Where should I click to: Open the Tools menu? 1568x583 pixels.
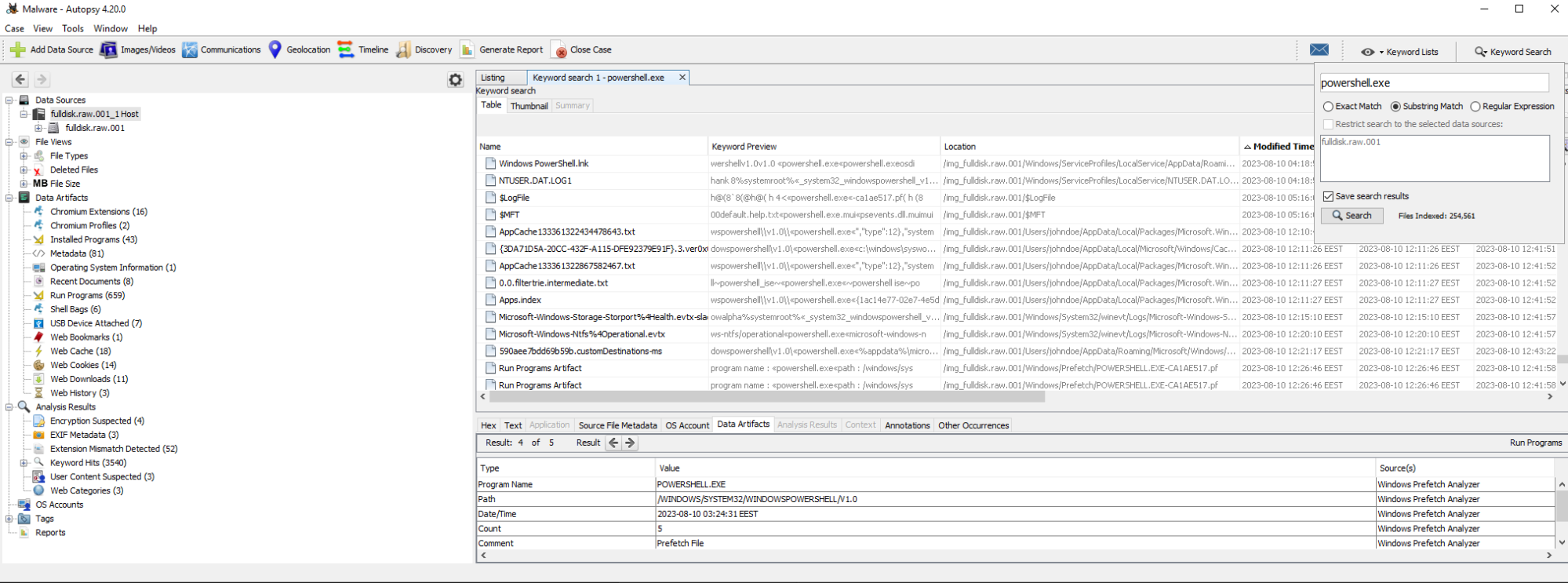[x=73, y=28]
